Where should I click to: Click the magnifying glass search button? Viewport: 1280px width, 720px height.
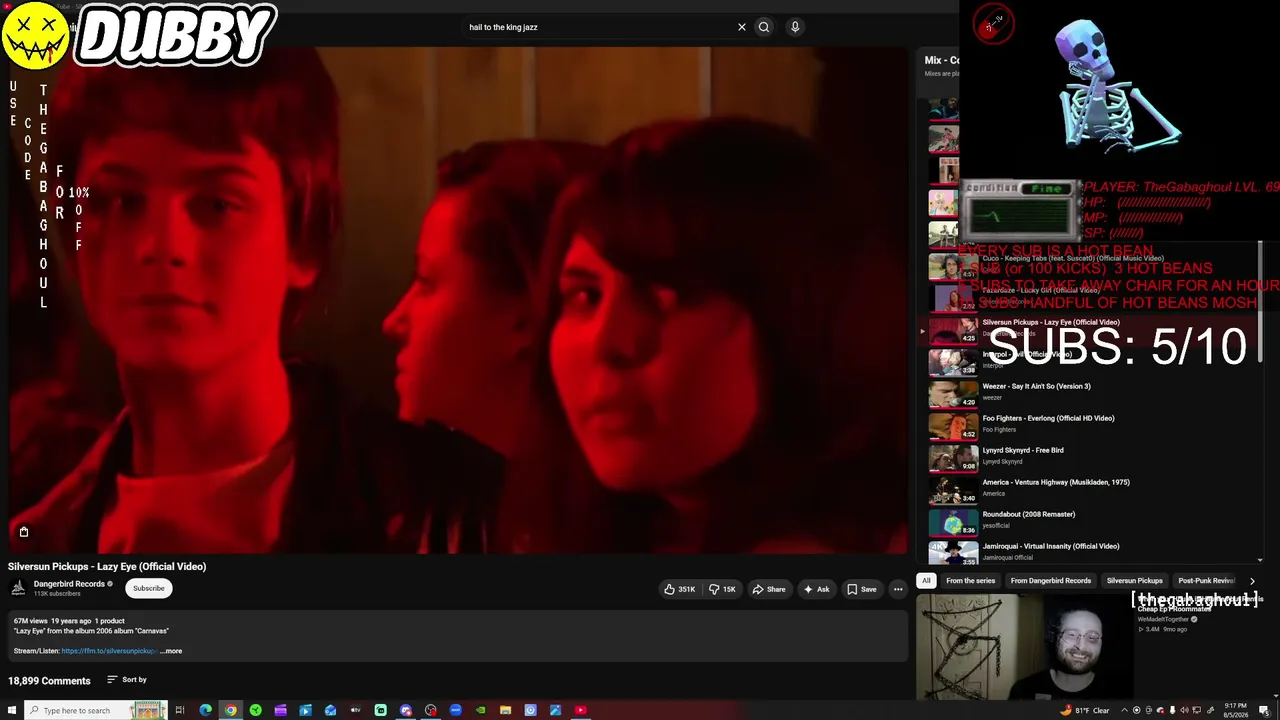pyautogui.click(x=764, y=27)
